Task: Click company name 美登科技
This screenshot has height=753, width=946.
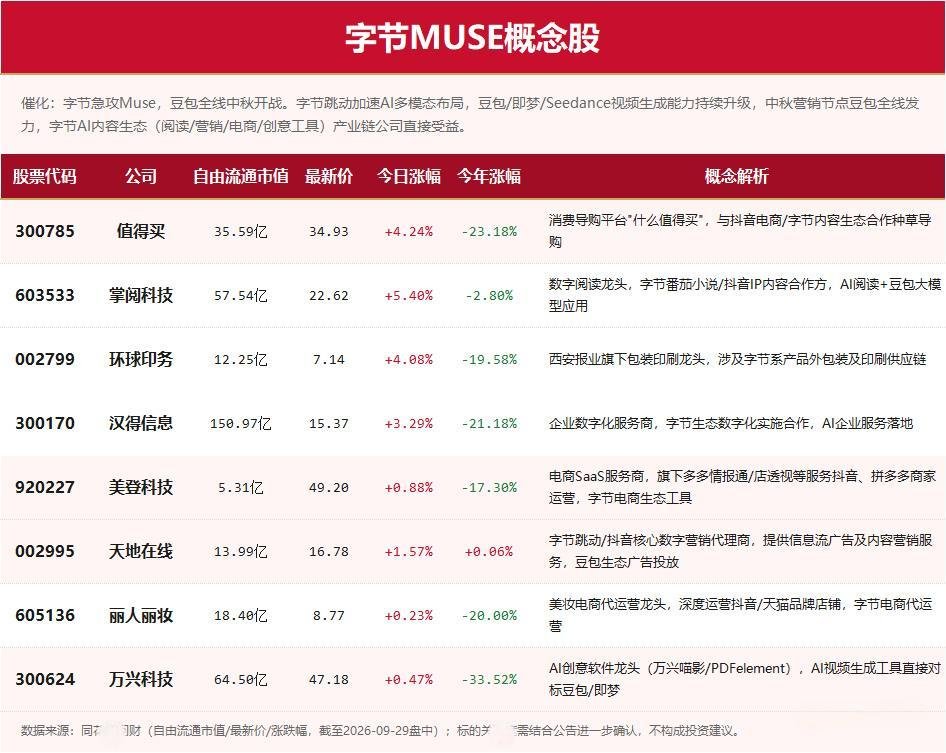Action: tap(141, 487)
